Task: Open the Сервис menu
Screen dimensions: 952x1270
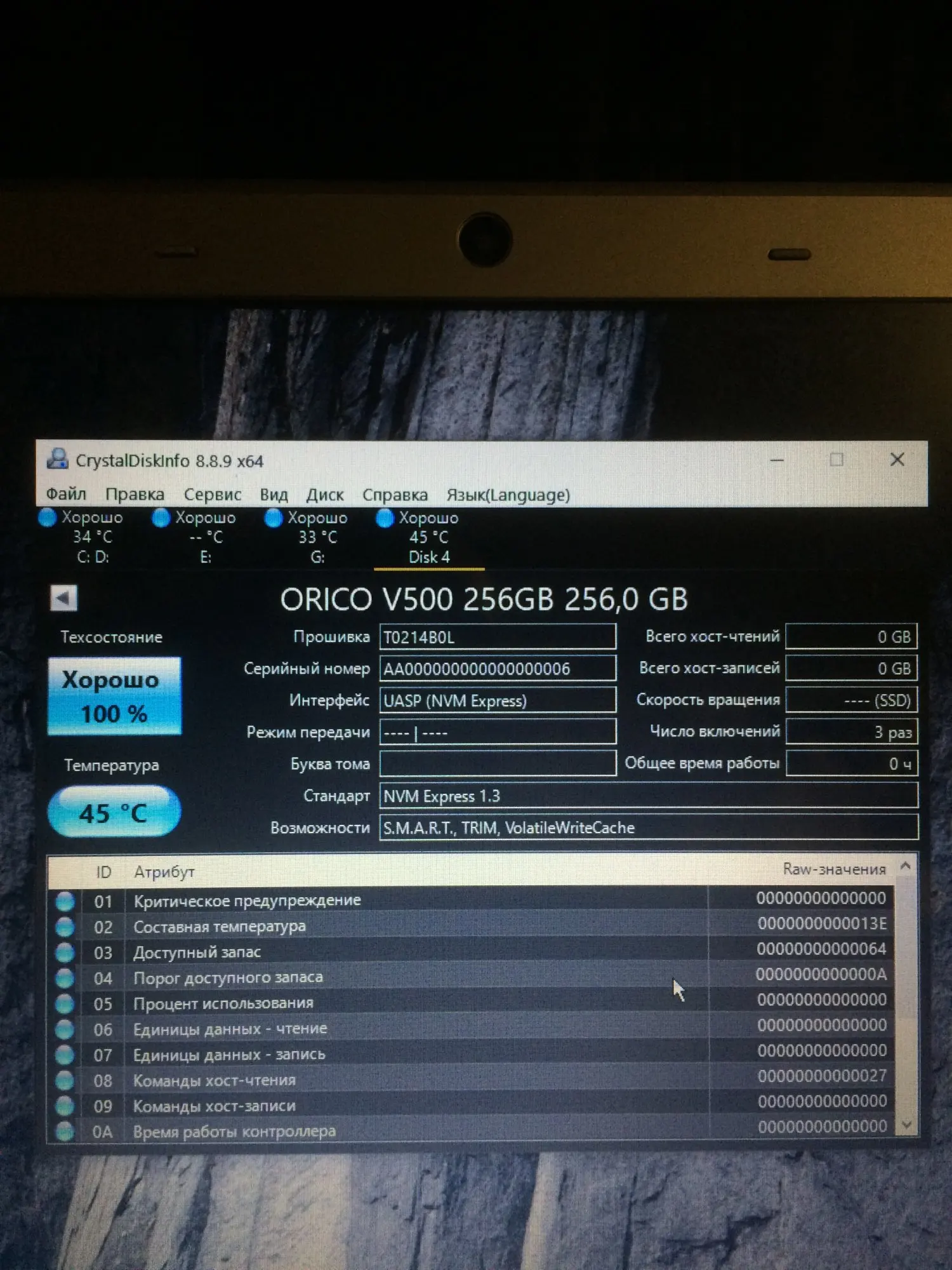Action: (213, 494)
